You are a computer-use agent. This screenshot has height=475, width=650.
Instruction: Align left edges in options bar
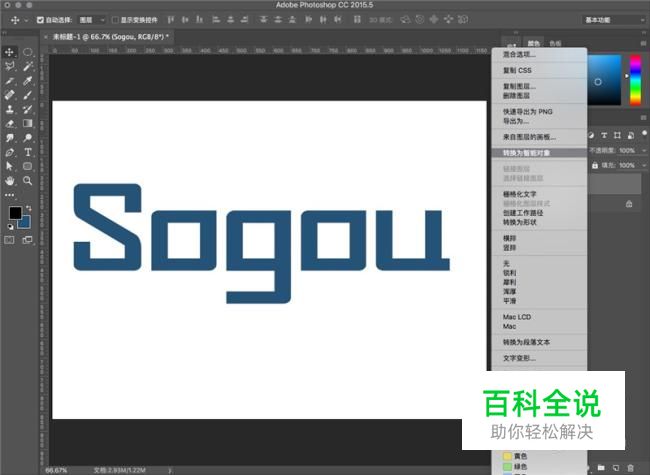tap(216, 19)
